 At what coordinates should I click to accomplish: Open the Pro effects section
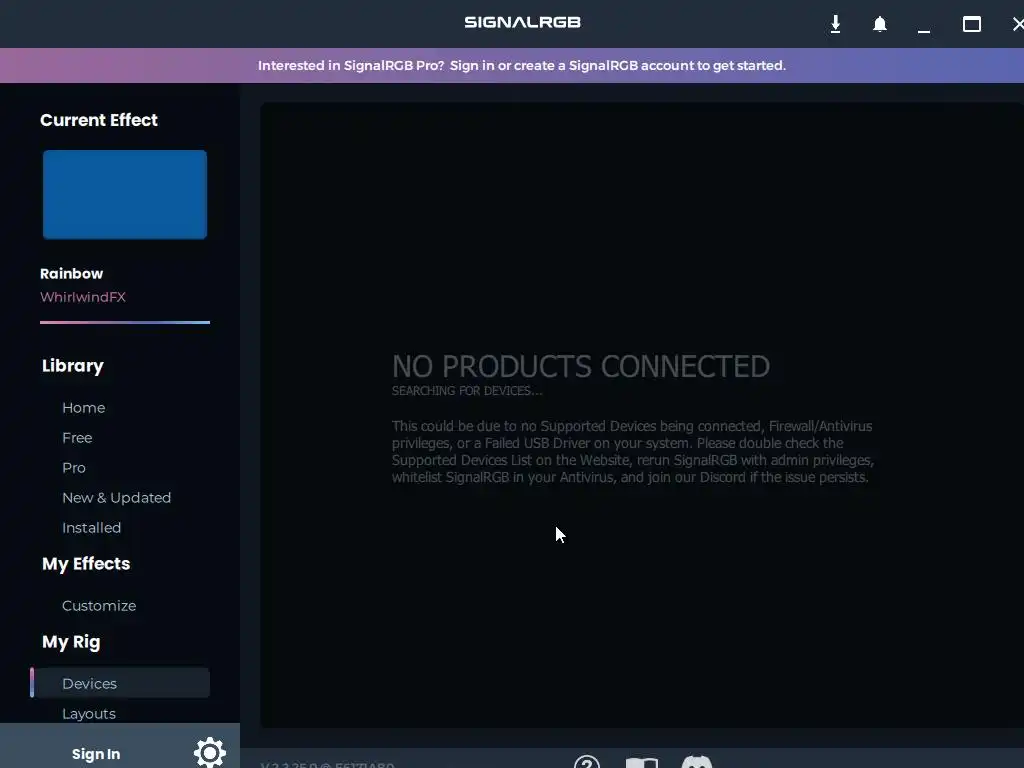[74, 468]
